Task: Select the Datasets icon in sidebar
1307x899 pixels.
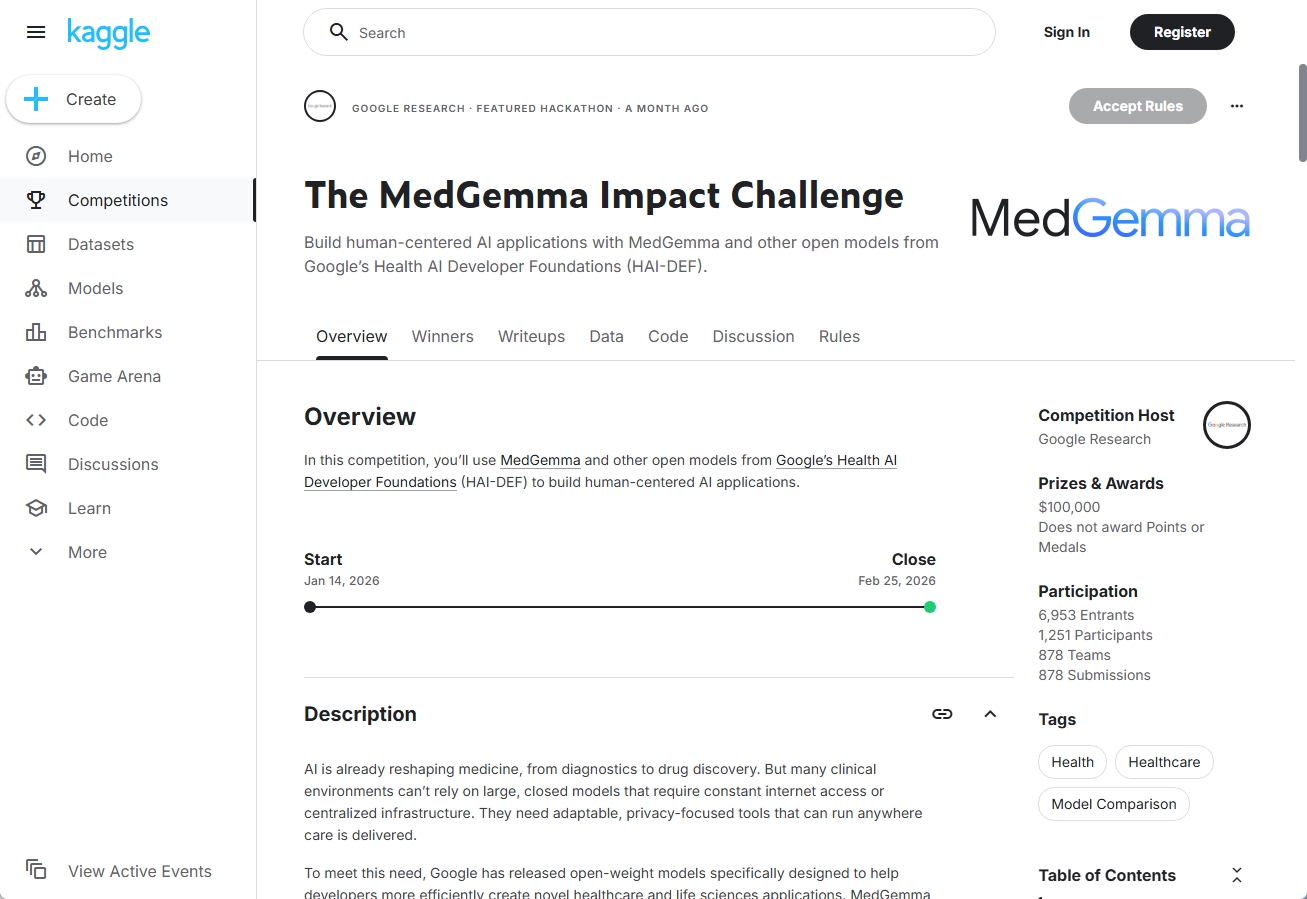Action: 36,244
